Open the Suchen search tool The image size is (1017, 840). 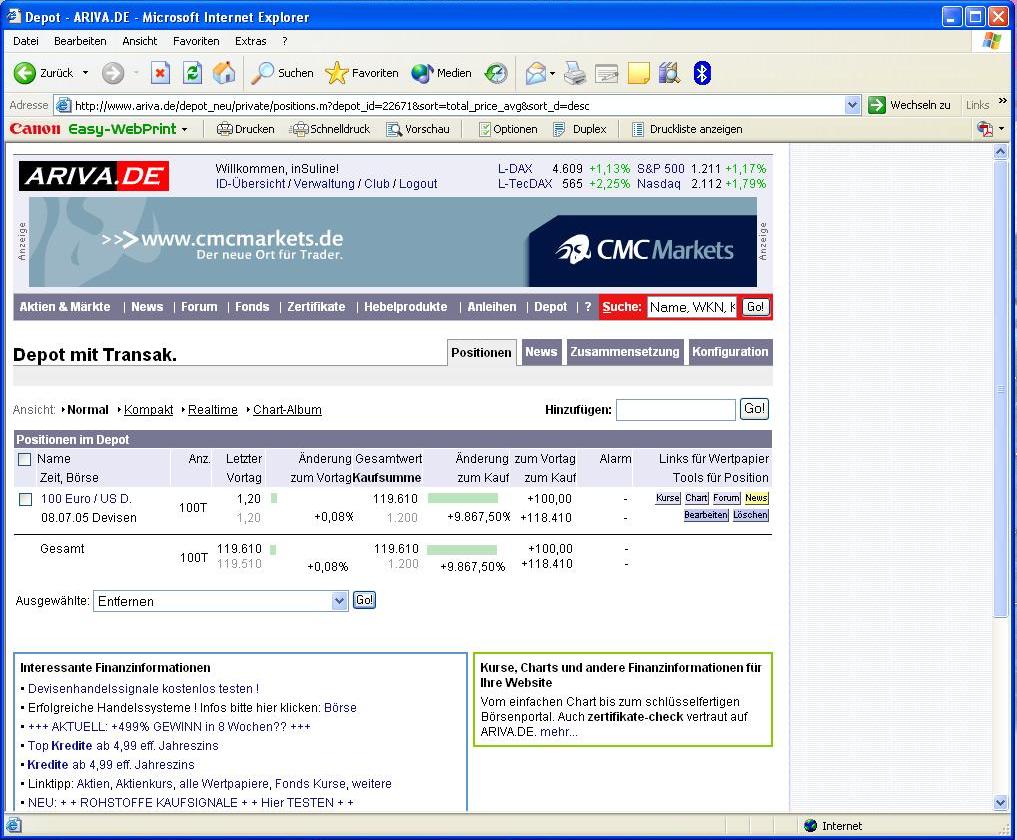pos(282,73)
